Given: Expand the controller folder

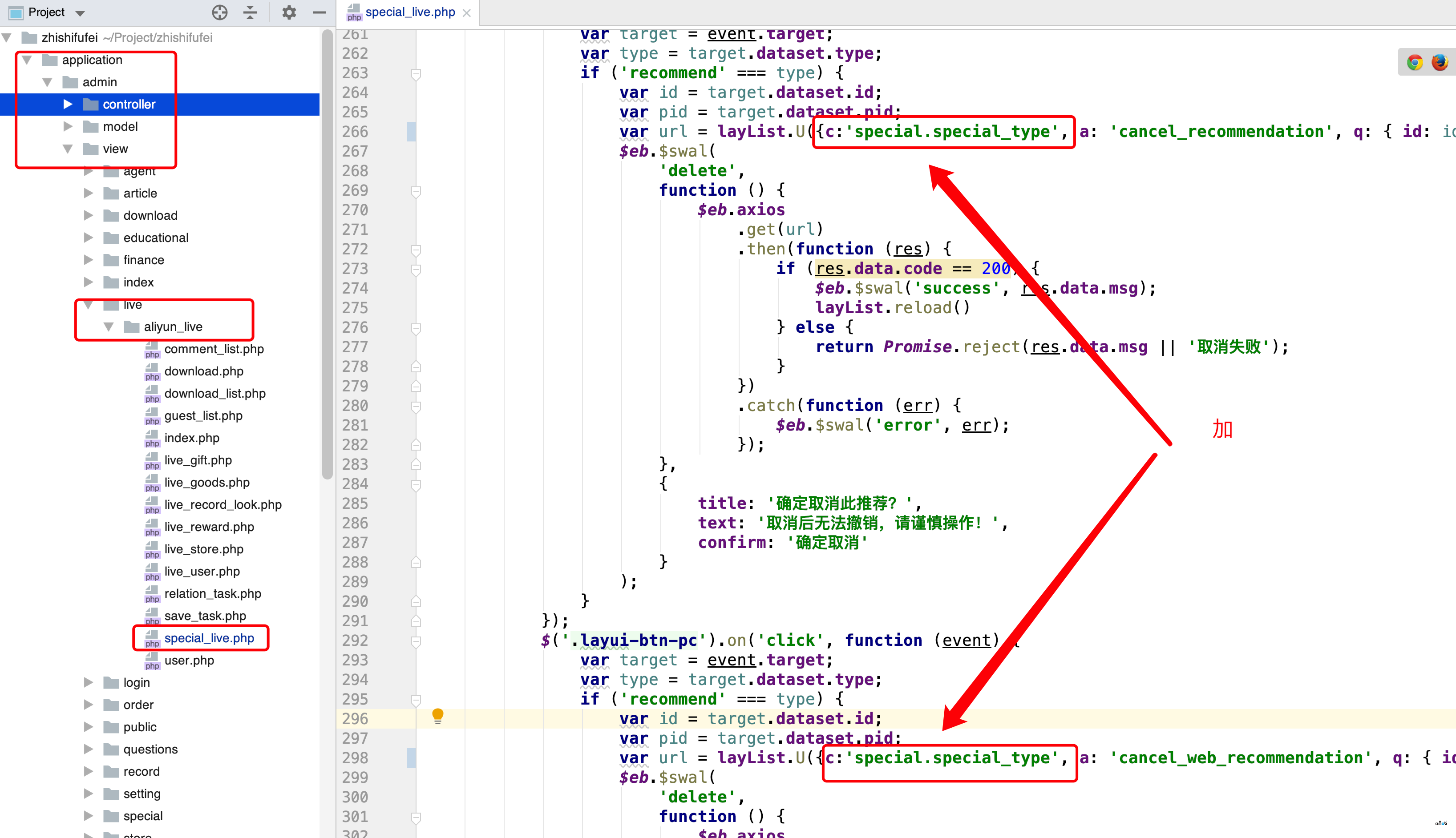Looking at the screenshot, I should [68, 104].
